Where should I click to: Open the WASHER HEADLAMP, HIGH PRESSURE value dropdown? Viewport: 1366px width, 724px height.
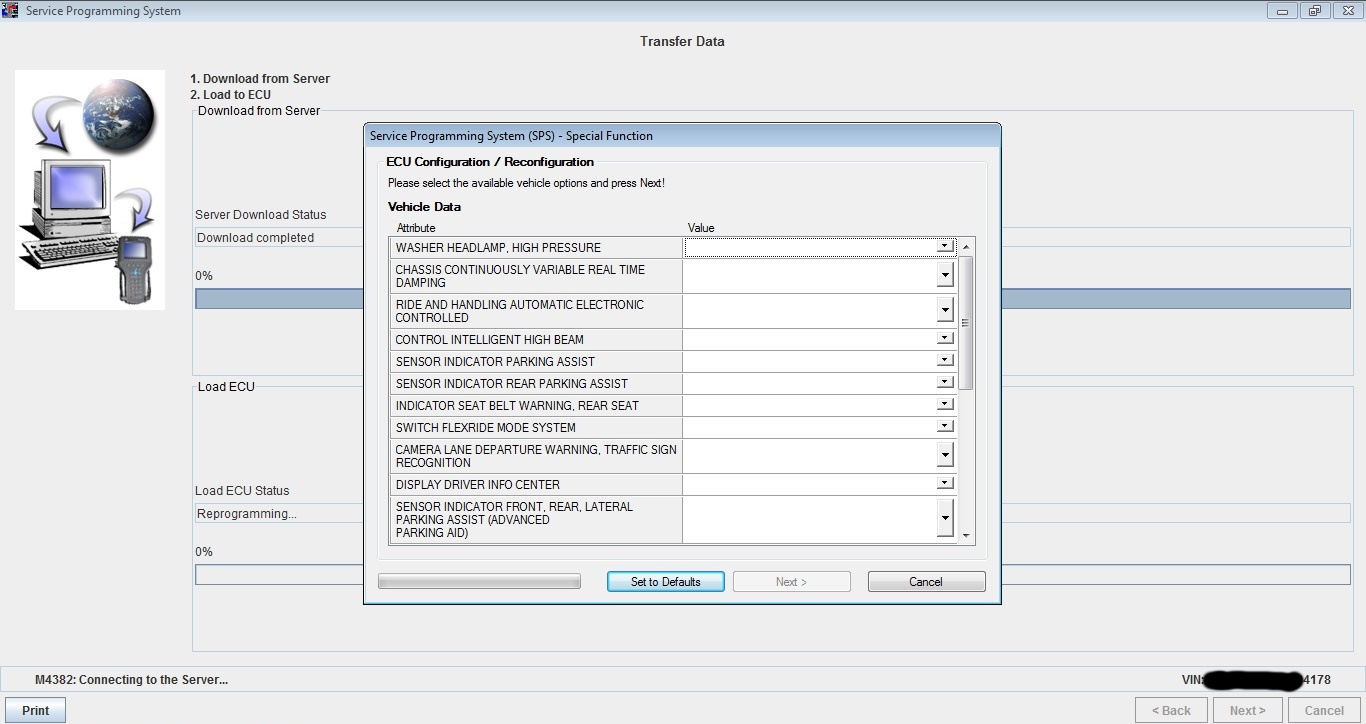945,246
